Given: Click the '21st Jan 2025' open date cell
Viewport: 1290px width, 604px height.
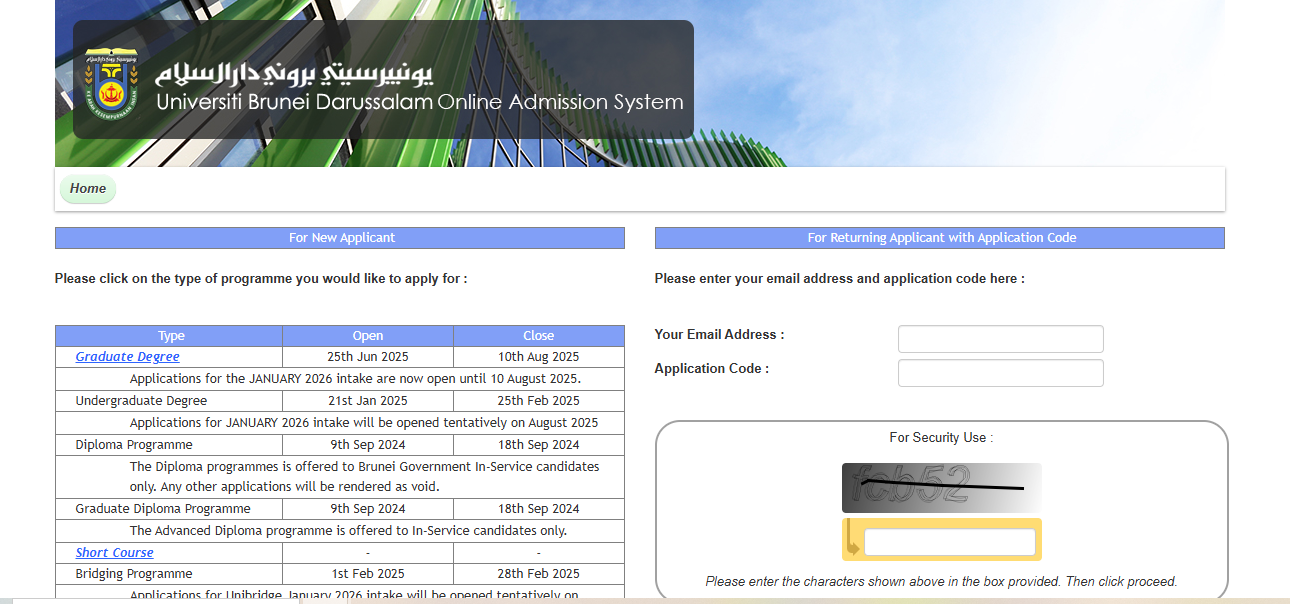Looking at the screenshot, I should point(368,401).
